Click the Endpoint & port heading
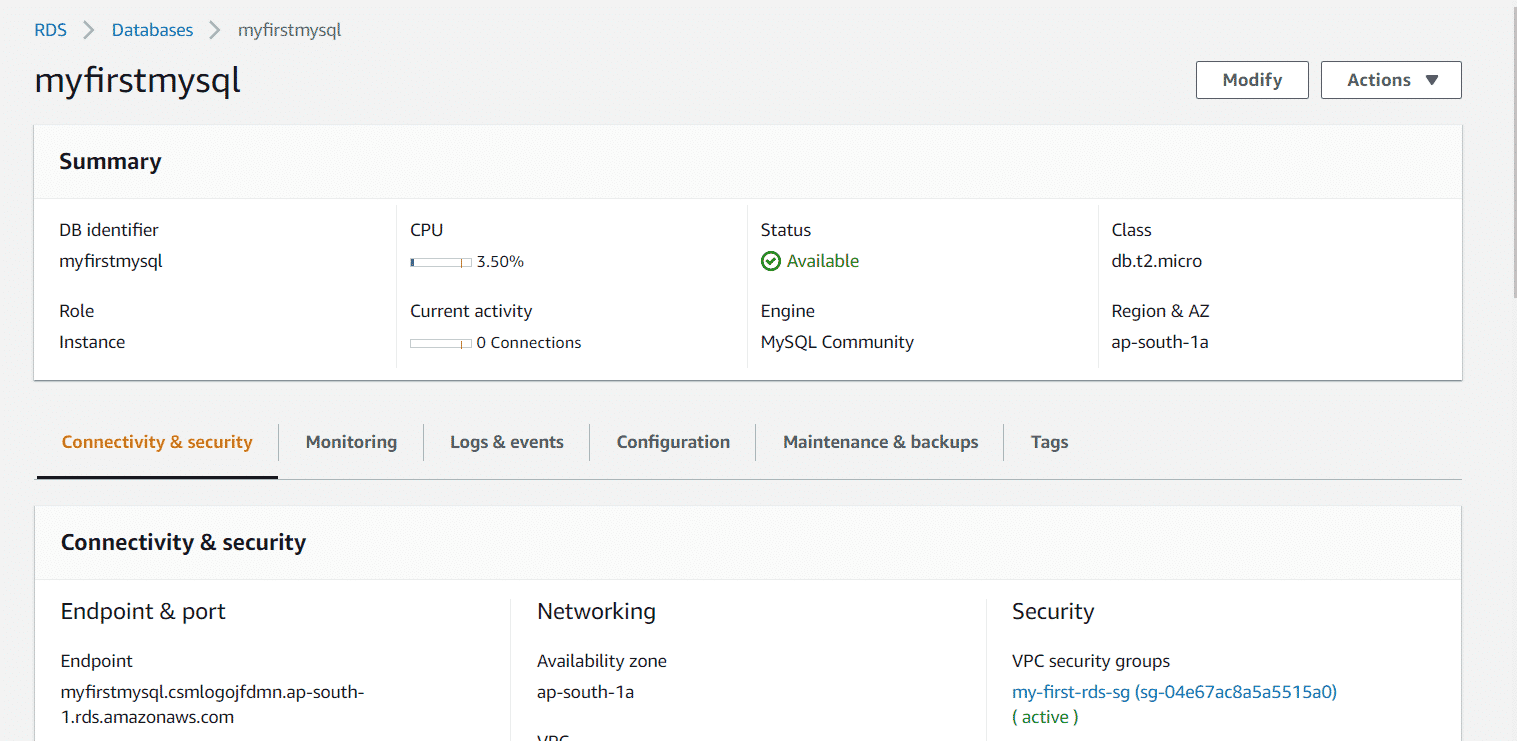Image resolution: width=1517 pixels, height=741 pixels. [x=143, y=611]
